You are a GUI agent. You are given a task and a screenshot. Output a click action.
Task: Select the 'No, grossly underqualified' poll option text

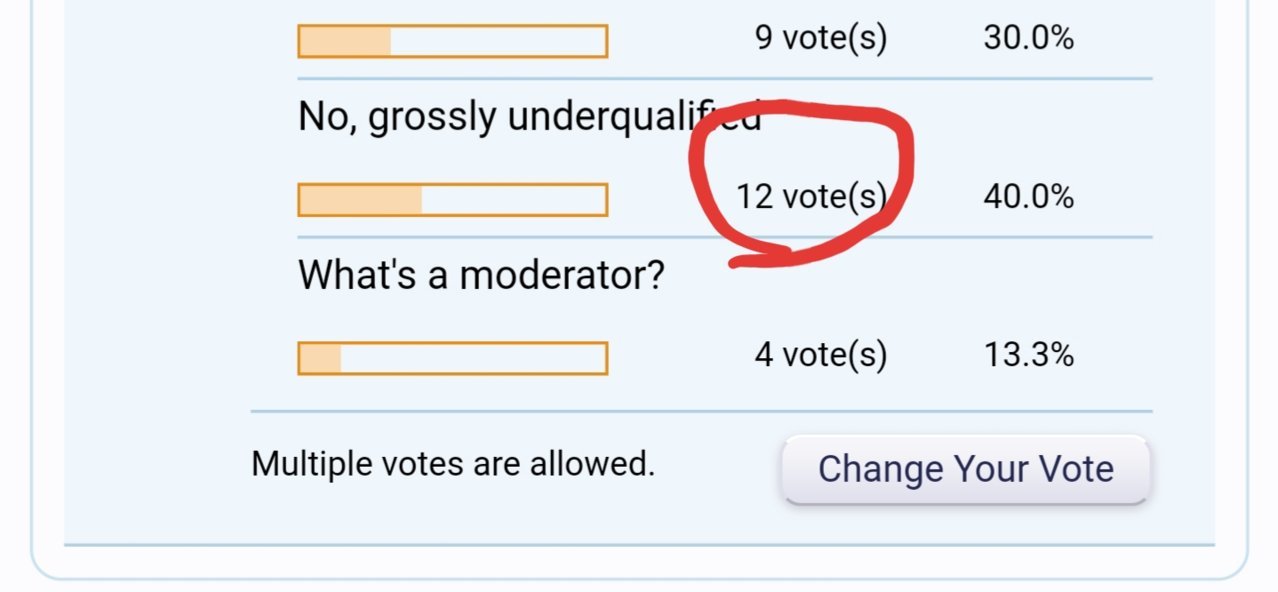coord(530,118)
